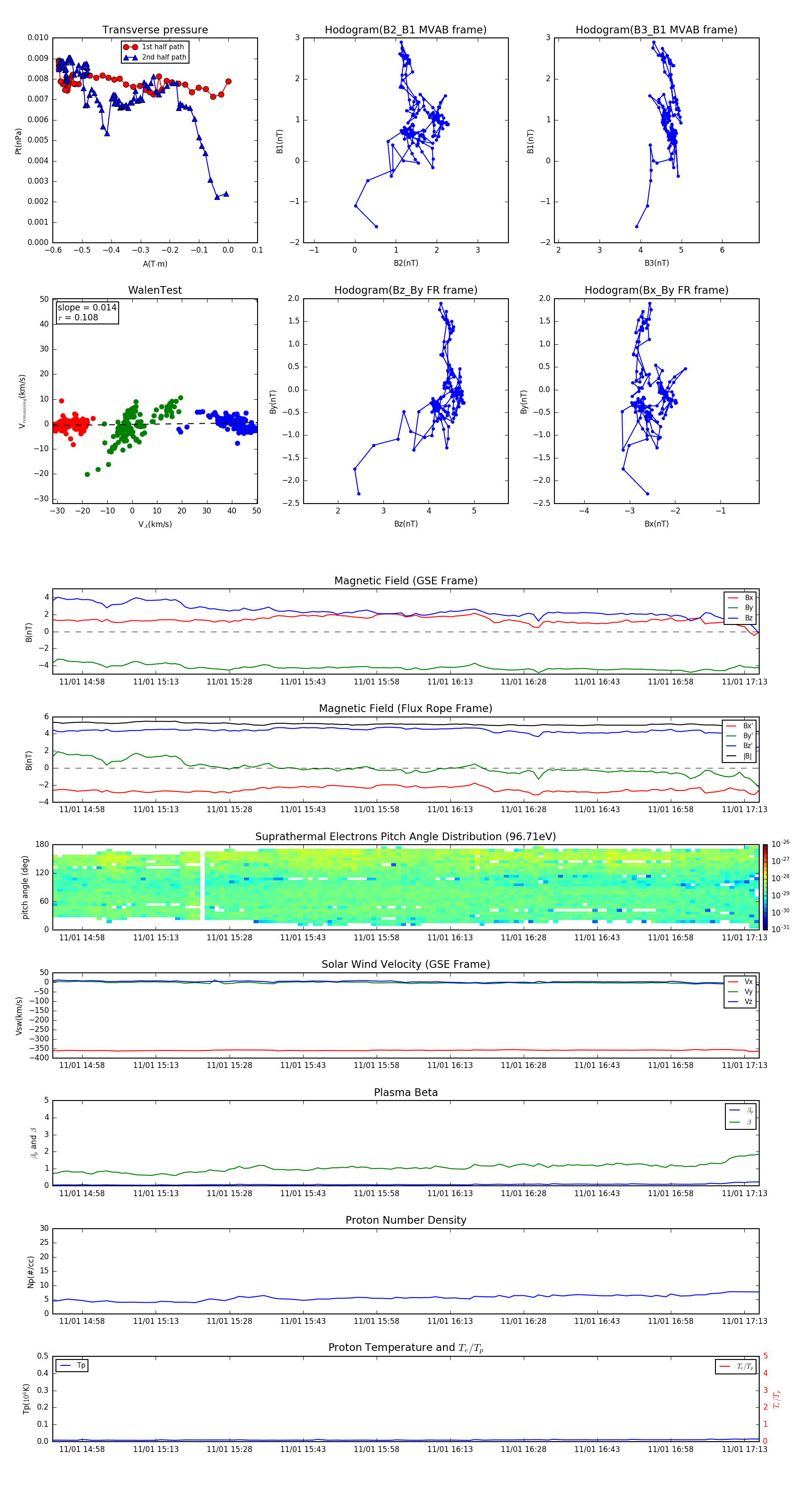The width and height of the screenshot is (812, 1489).
Task: Click the pitch angle colorbar
Action: coord(765,887)
